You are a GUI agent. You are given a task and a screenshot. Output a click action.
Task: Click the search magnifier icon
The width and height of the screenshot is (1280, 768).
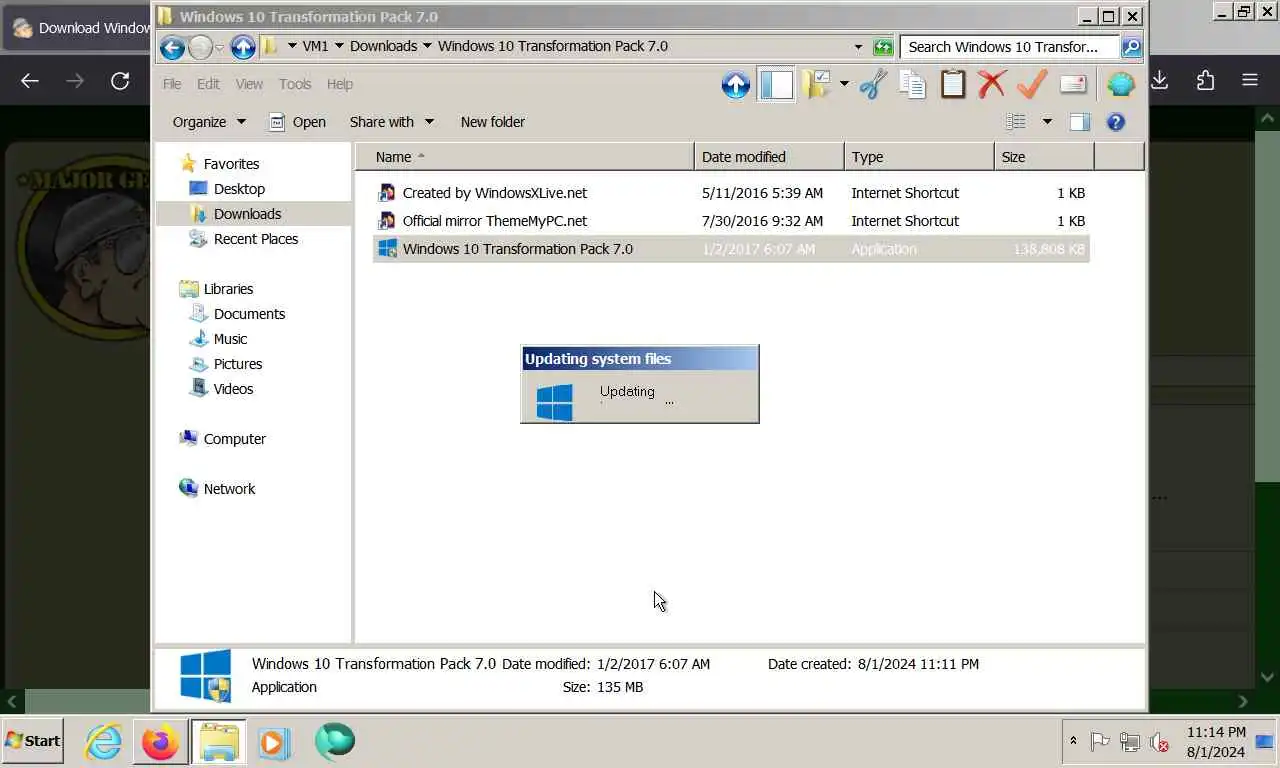(1131, 47)
